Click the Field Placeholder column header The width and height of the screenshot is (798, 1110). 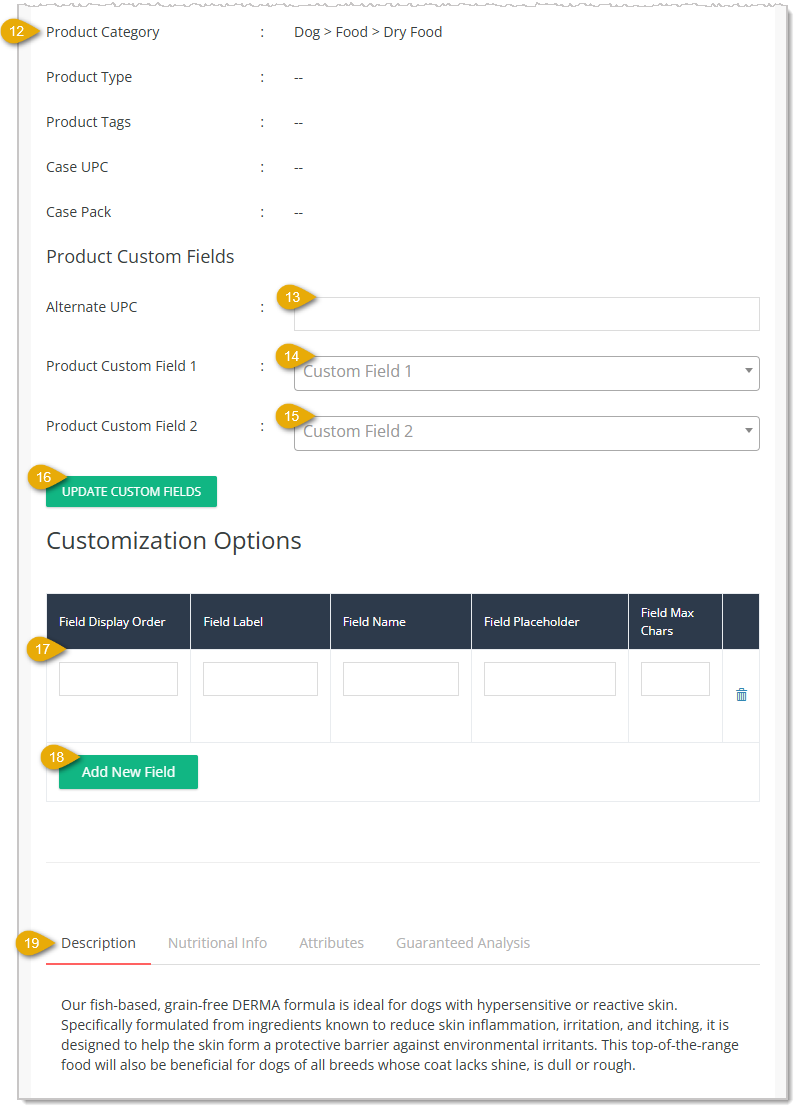pos(549,622)
